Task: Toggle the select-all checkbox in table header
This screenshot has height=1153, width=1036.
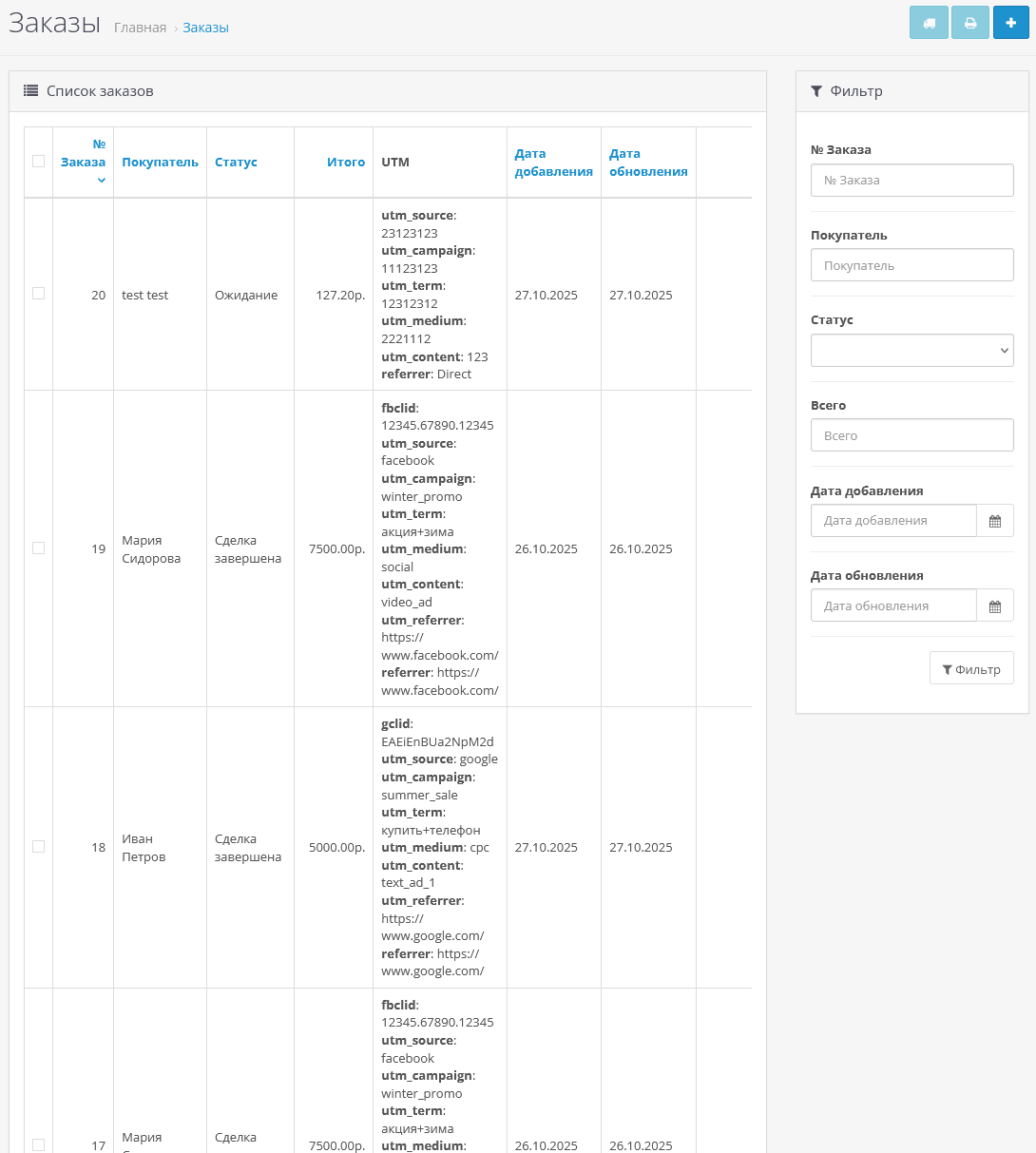Action: (x=38, y=162)
